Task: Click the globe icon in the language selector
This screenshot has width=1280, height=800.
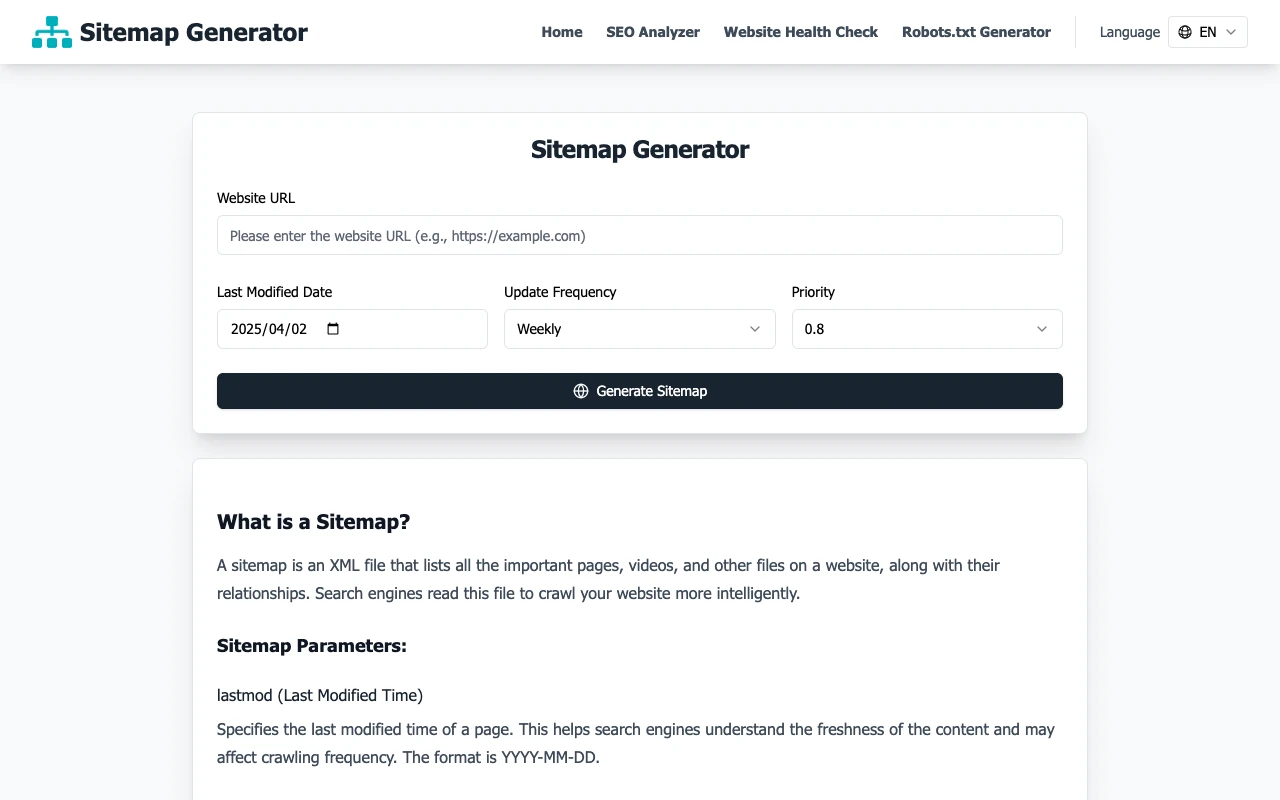Action: coord(1185,31)
